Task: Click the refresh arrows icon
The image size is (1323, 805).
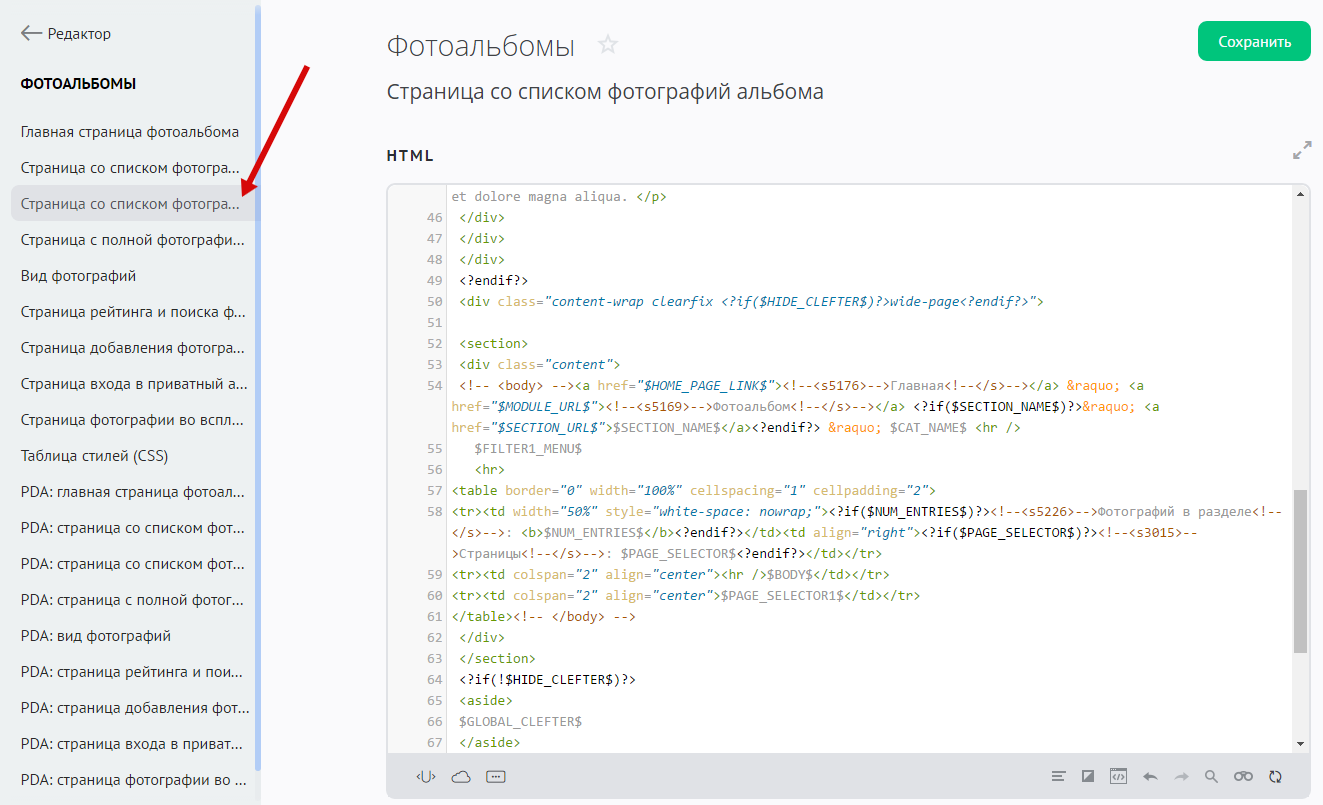Action: (x=1275, y=777)
